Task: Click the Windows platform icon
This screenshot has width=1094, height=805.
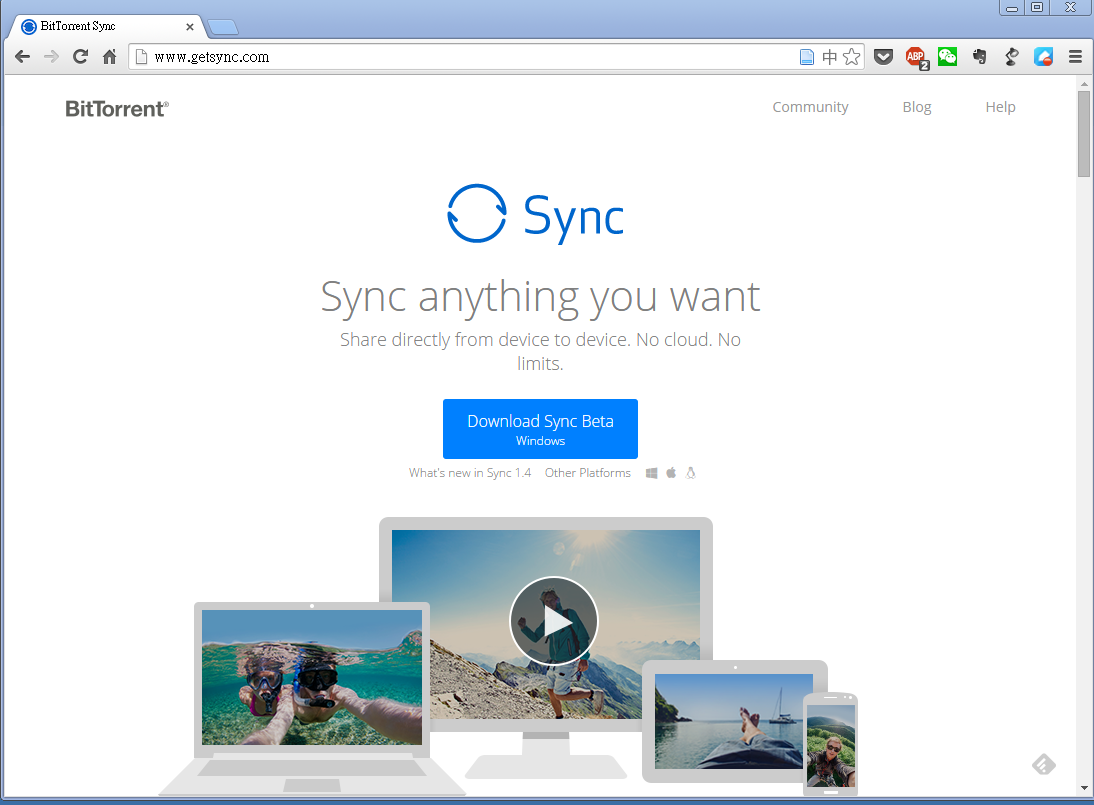Action: coord(651,473)
